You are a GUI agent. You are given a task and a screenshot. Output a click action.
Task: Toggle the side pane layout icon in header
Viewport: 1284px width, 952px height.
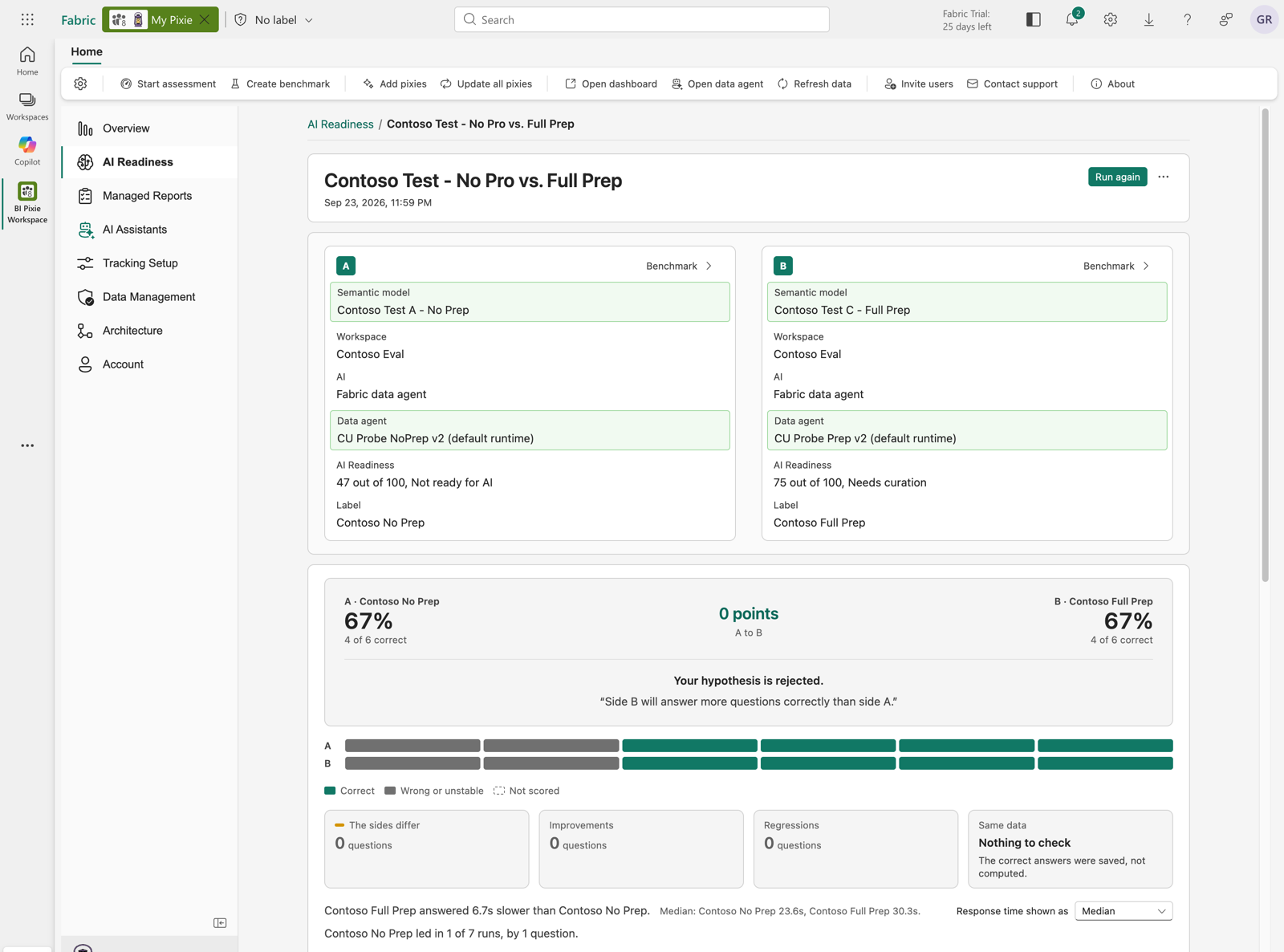1033,19
